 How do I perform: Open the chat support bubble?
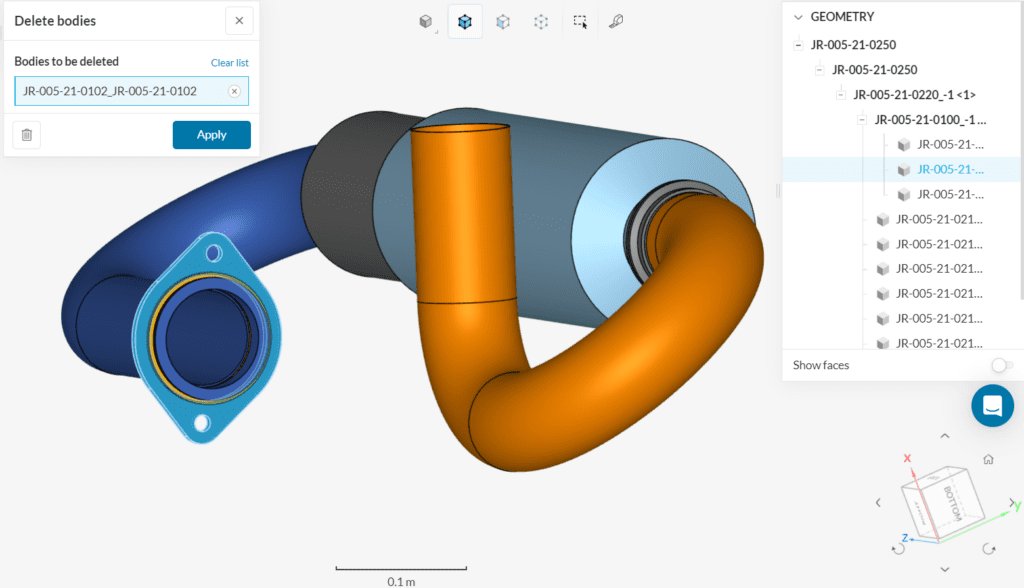(992, 406)
